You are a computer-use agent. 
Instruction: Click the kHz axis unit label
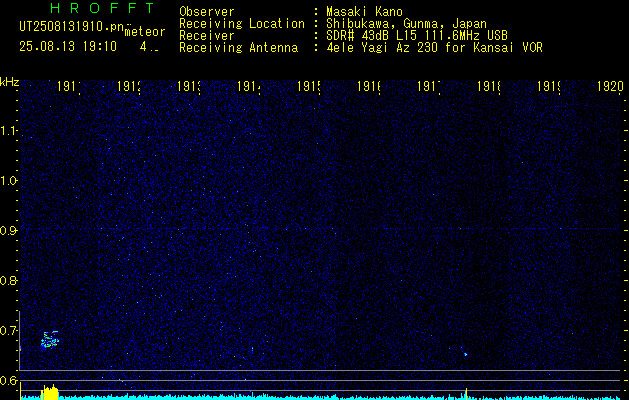point(10,82)
